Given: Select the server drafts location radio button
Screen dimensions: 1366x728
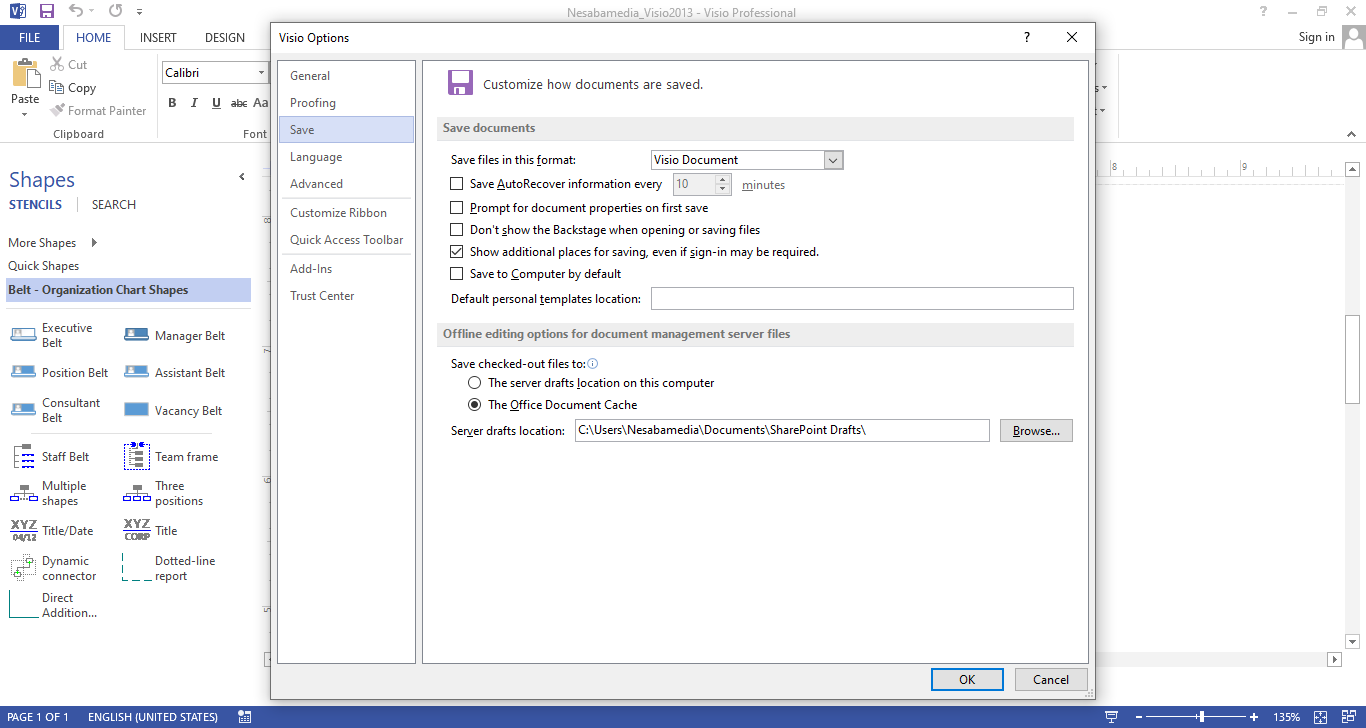Looking at the screenshot, I should pos(475,383).
